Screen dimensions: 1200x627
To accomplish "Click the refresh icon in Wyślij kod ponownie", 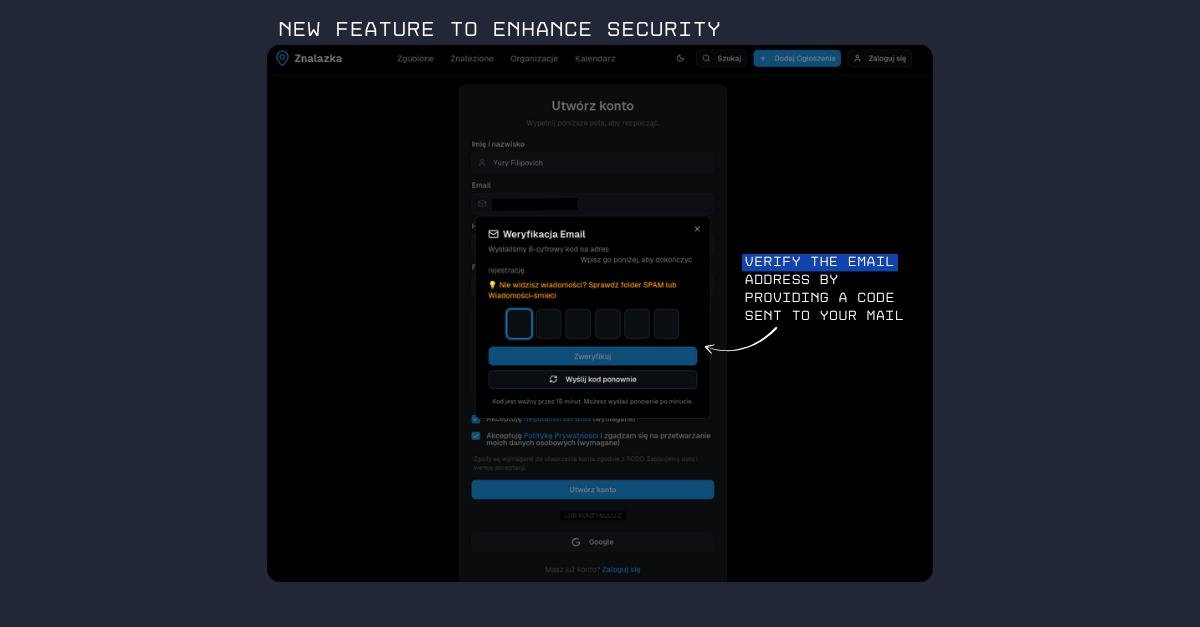I will pos(554,379).
